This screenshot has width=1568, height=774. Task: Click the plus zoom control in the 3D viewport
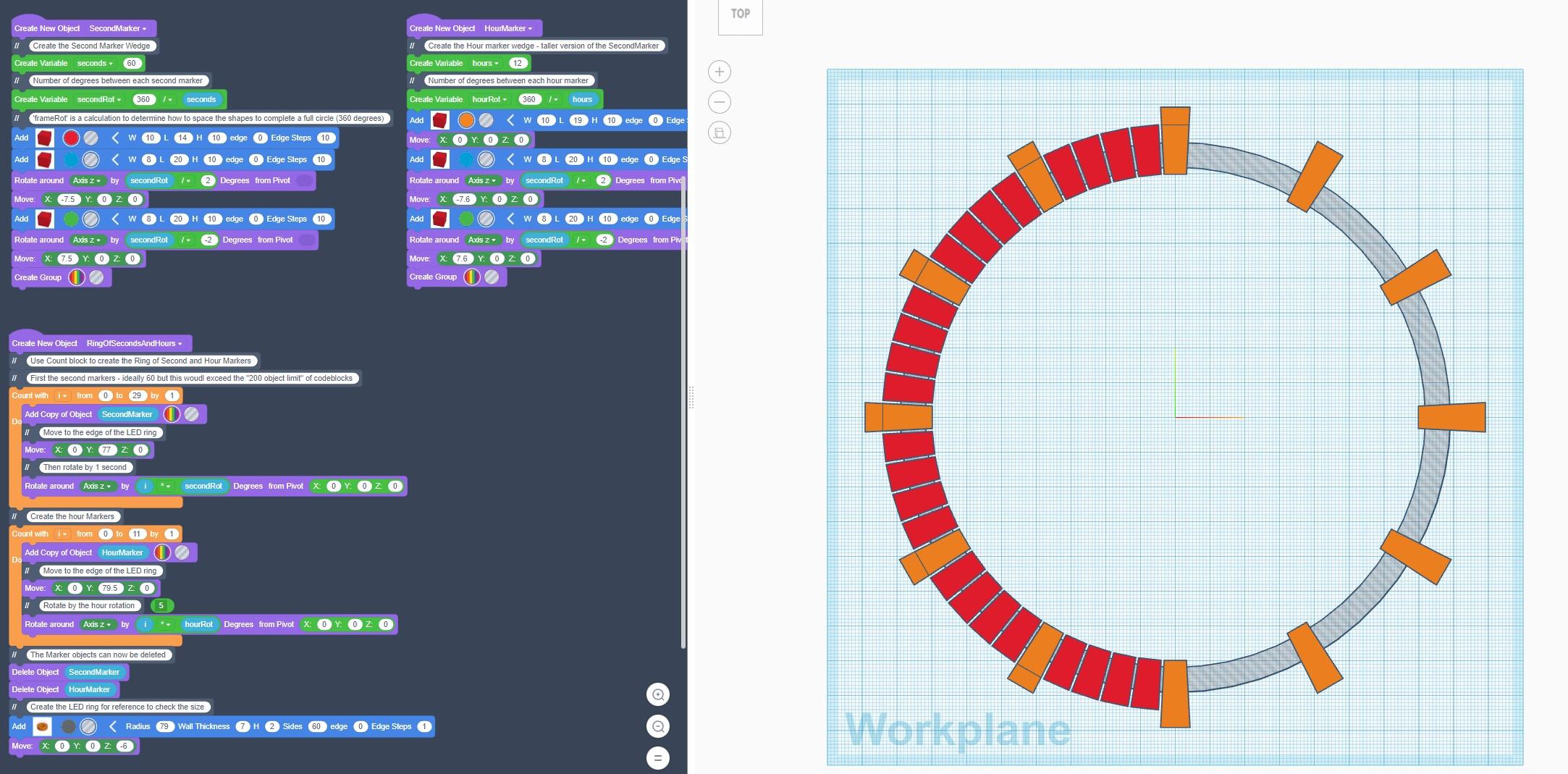[719, 72]
